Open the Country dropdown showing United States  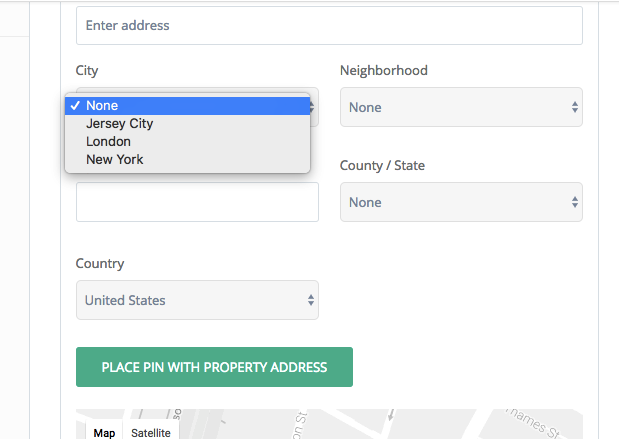[197, 300]
